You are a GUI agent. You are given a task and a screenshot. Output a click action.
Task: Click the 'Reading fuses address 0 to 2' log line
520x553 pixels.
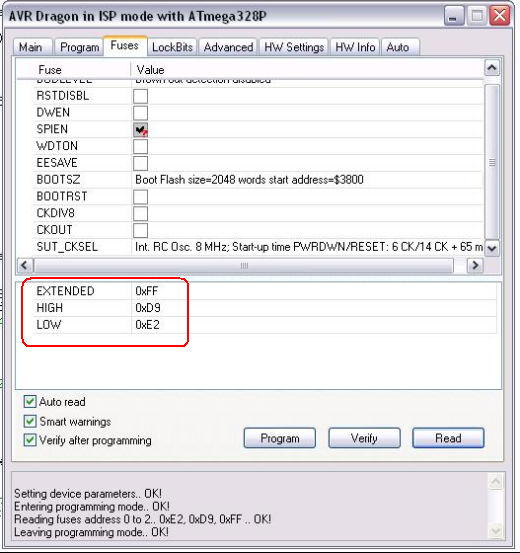(143, 519)
